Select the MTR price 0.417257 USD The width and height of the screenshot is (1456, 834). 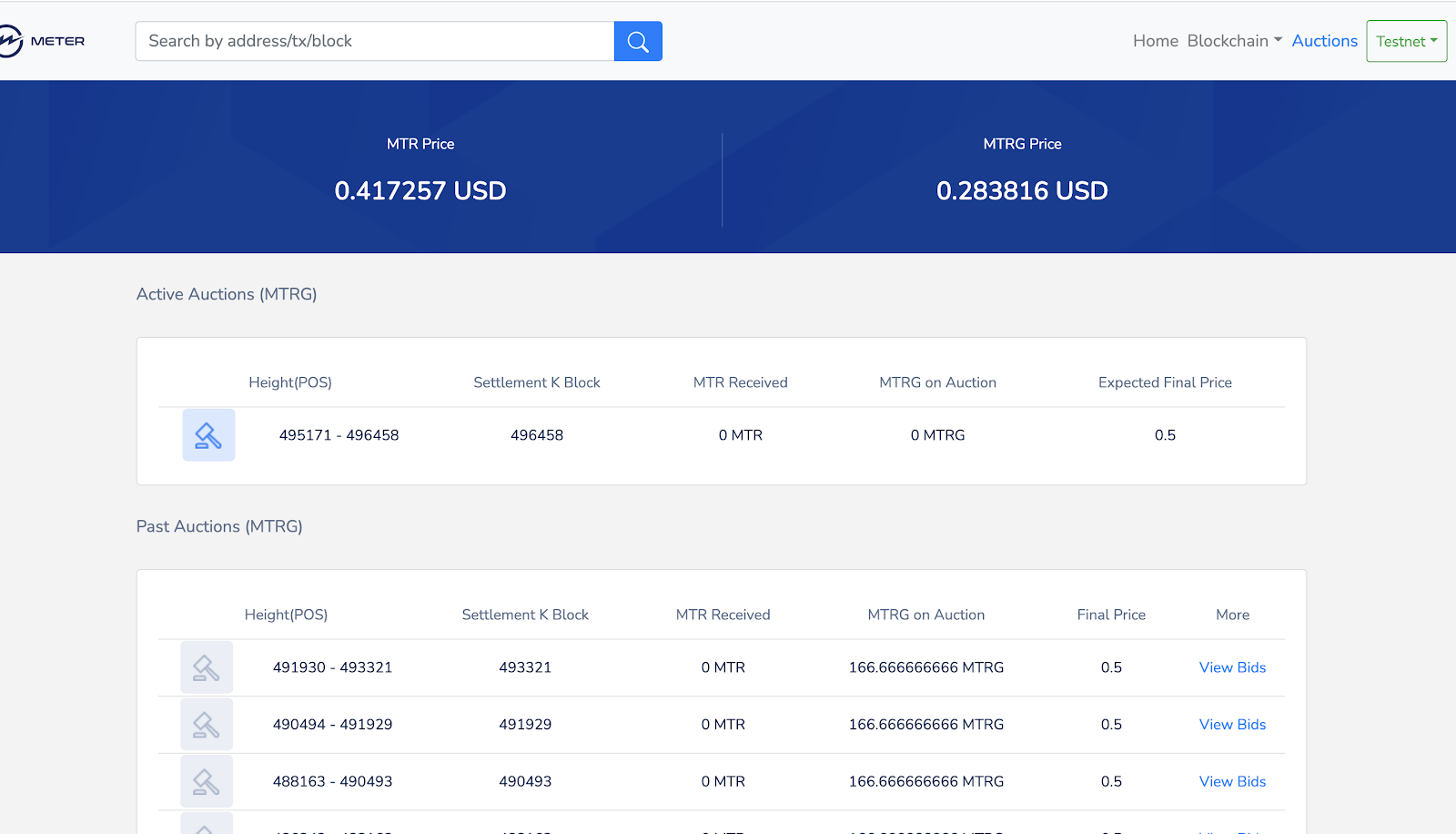[x=420, y=190]
